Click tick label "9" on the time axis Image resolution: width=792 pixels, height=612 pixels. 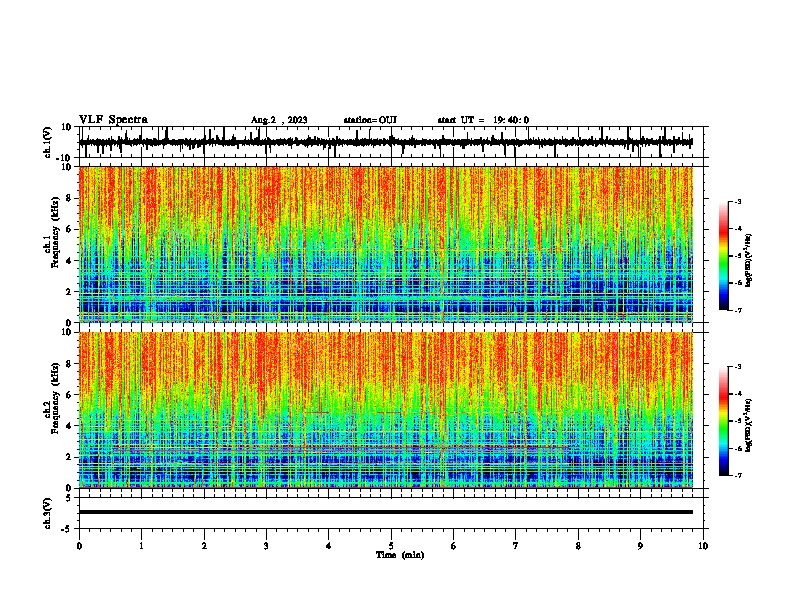[640, 546]
